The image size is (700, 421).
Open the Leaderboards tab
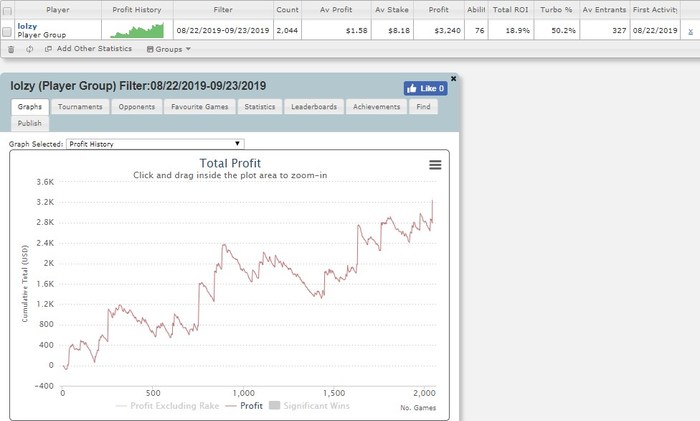[314, 107]
